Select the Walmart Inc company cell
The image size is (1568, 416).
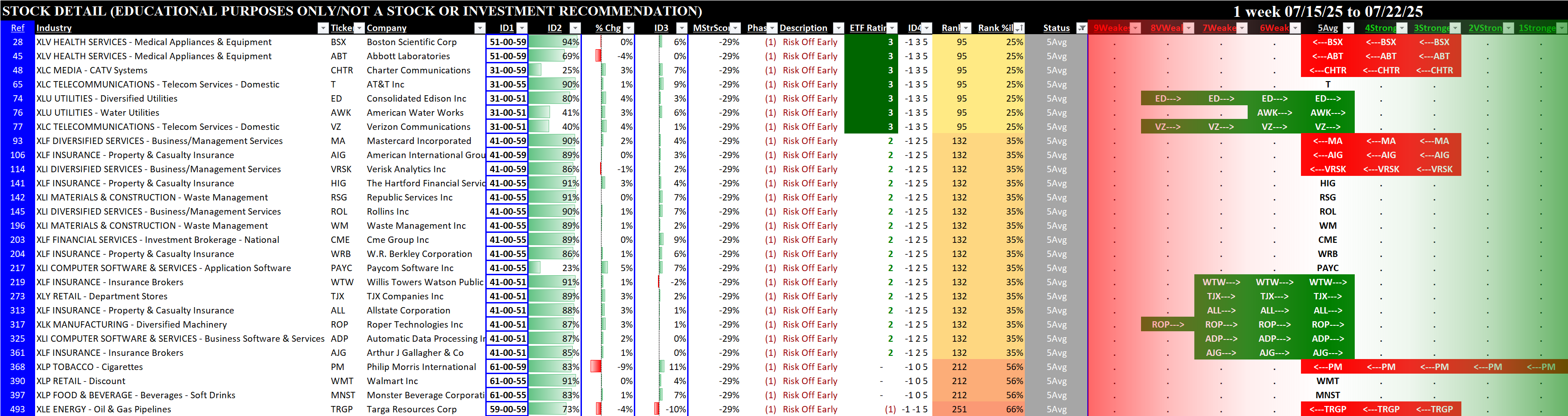392,380
